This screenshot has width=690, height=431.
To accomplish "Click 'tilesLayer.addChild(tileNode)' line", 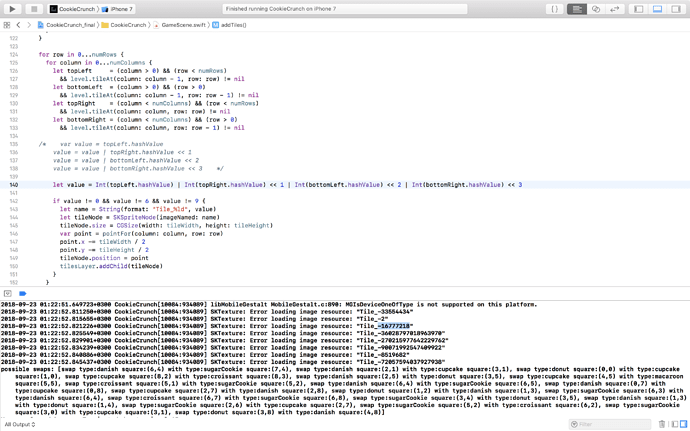I will [x=111, y=266].
